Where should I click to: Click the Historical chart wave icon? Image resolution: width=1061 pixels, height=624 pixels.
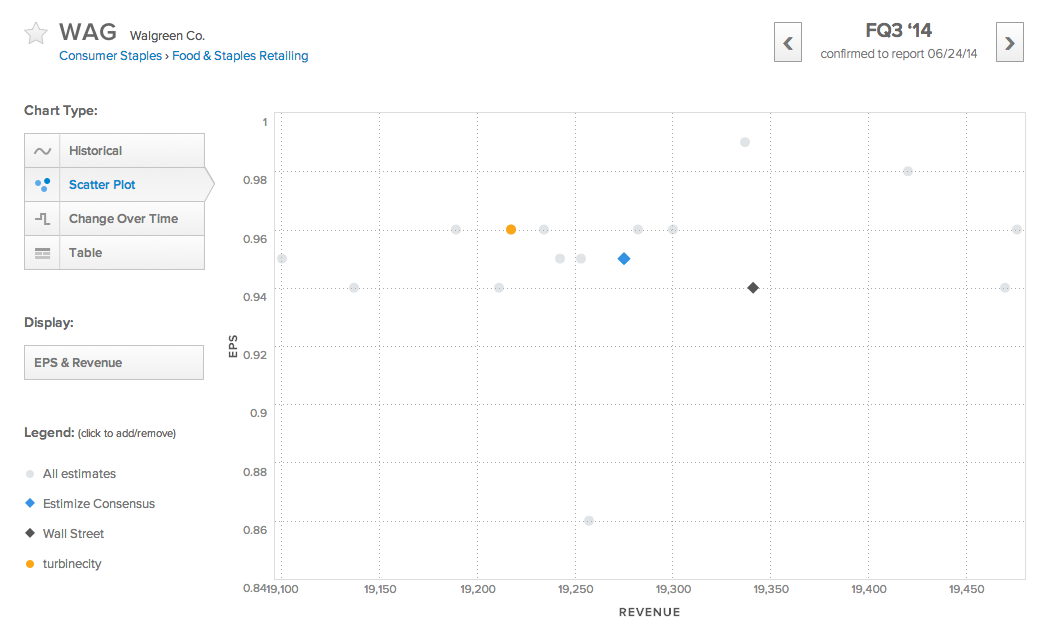(43, 151)
